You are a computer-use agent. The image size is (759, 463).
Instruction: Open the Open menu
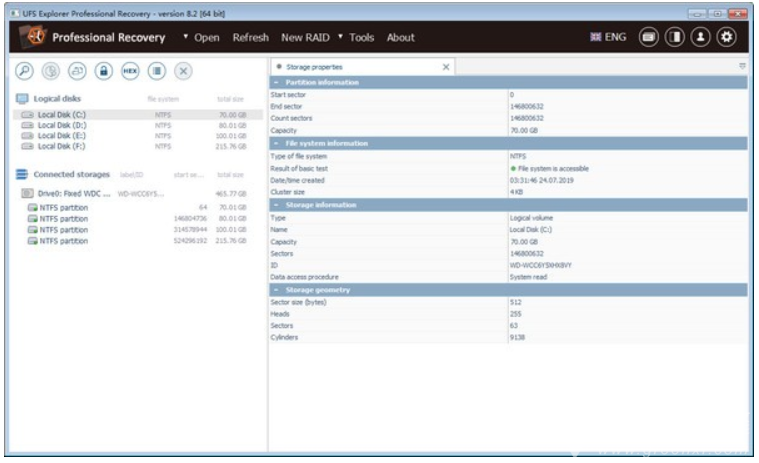(x=207, y=37)
